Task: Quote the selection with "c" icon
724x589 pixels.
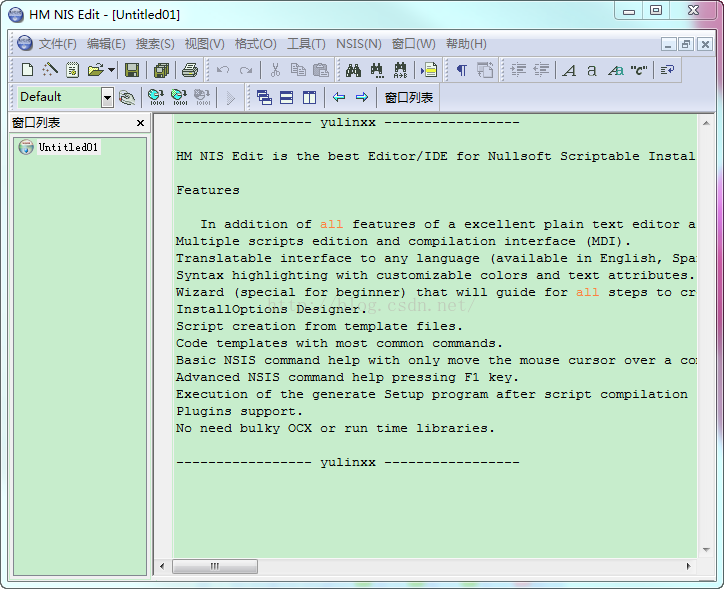Action: tap(639, 70)
